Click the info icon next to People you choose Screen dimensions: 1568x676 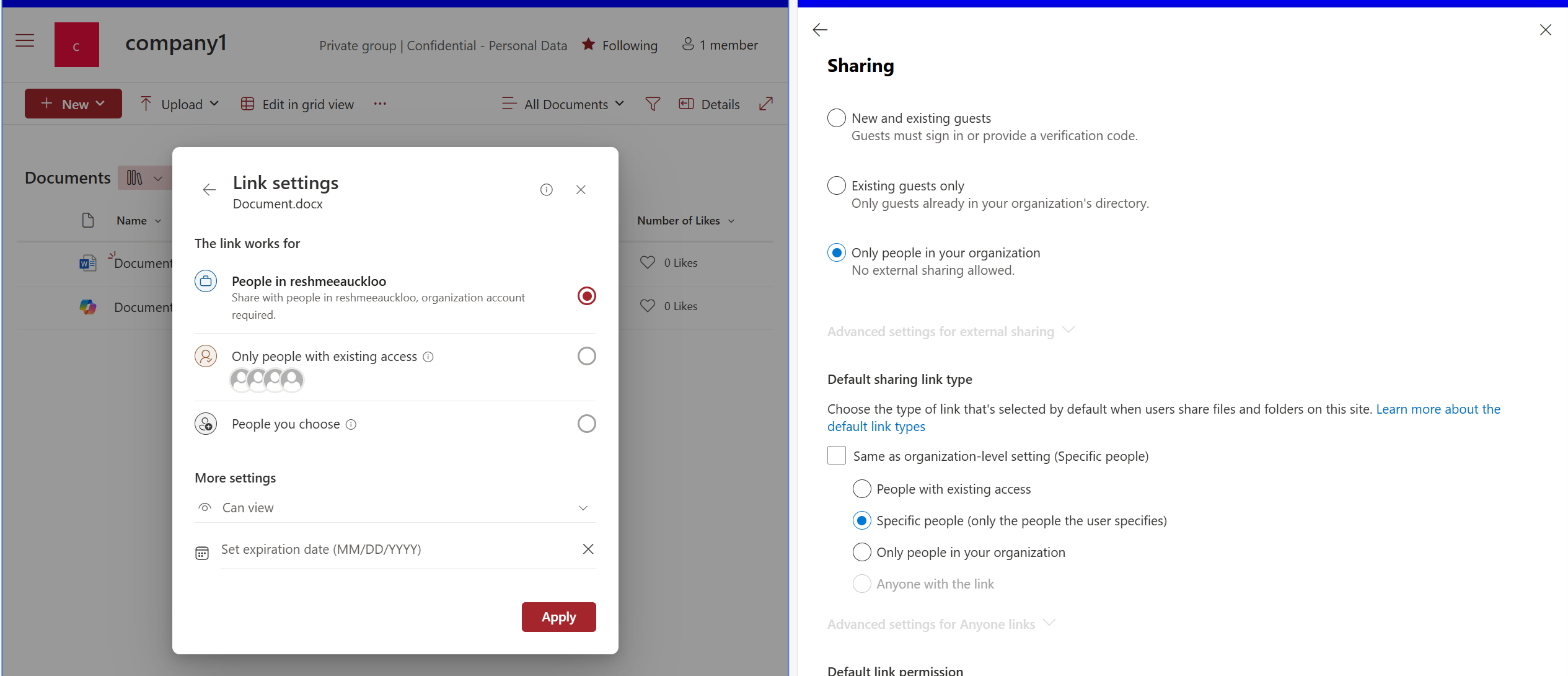click(x=351, y=424)
